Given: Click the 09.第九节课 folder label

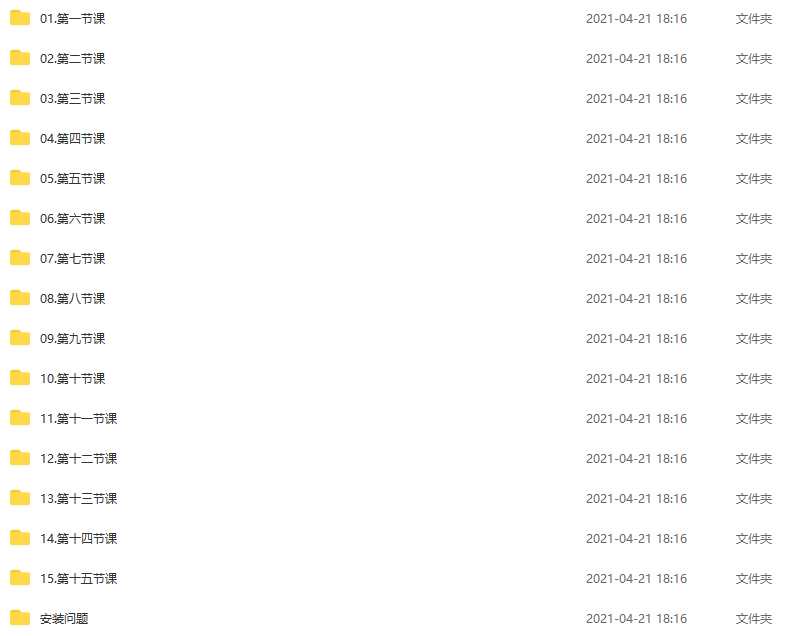Looking at the screenshot, I should [x=73, y=339].
